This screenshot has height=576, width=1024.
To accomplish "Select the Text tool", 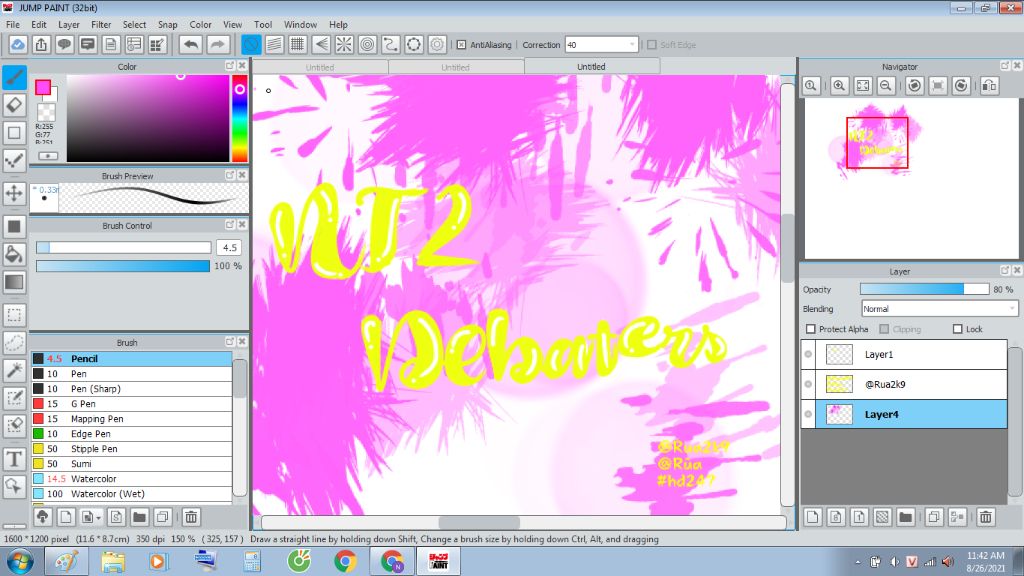I will [14, 458].
